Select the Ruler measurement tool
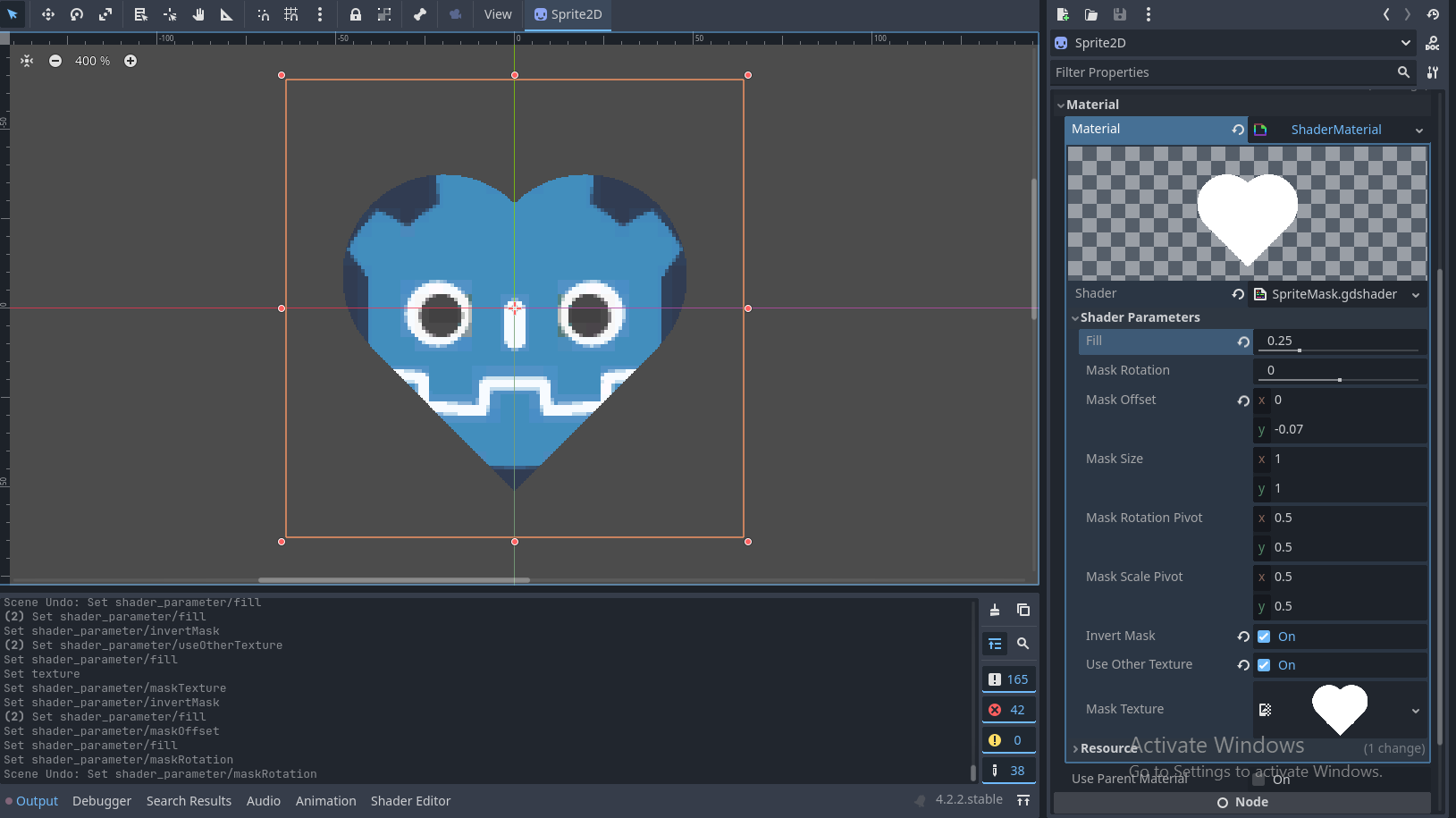This screenshot has height=818, width=1456. click(227, 14)
